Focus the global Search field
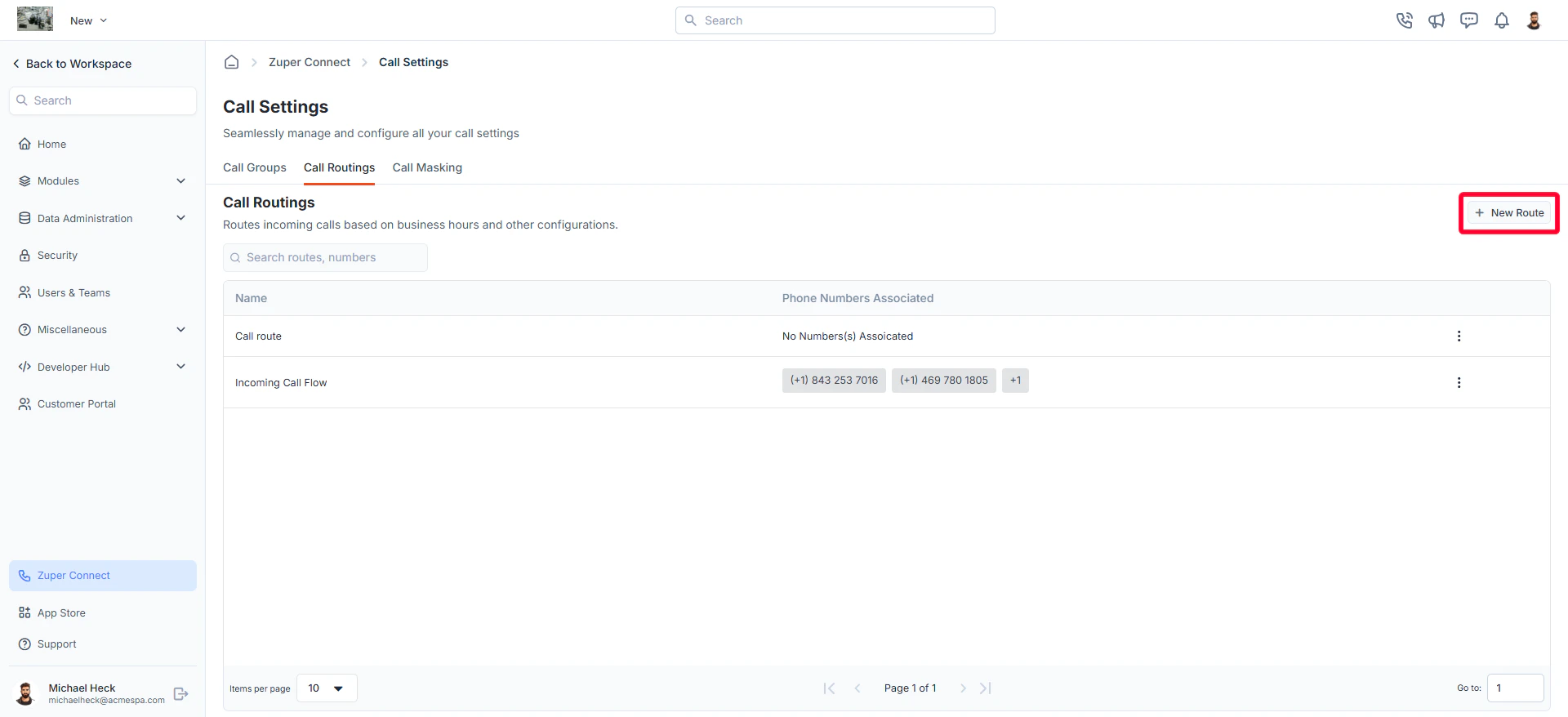1568x717 pixels. (x=835, y=20)
